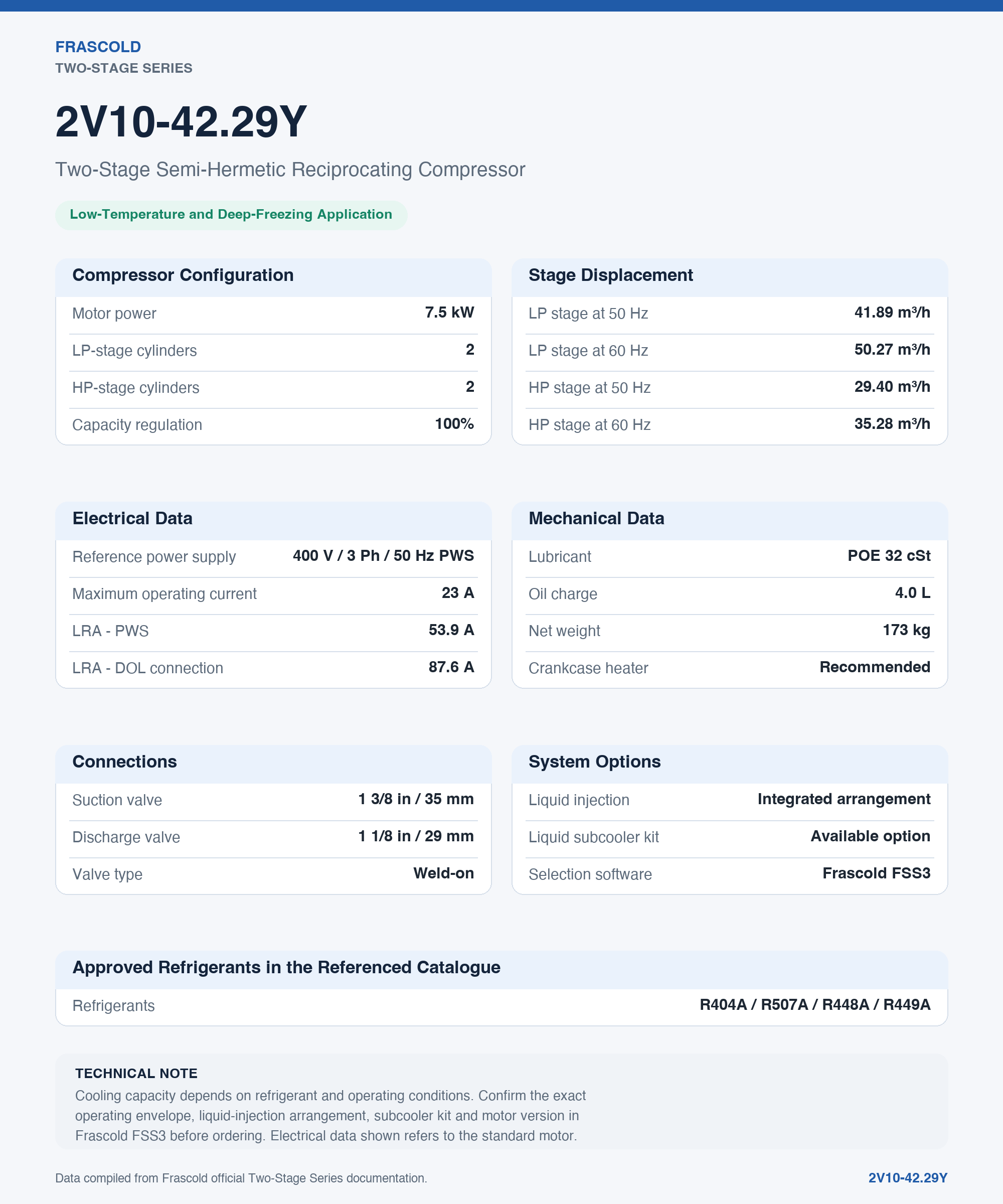Viewport: 1003px width, 1204px height.
Task: Select the "Liquid subcooler kit" label
Action: (x=594, y=838)
